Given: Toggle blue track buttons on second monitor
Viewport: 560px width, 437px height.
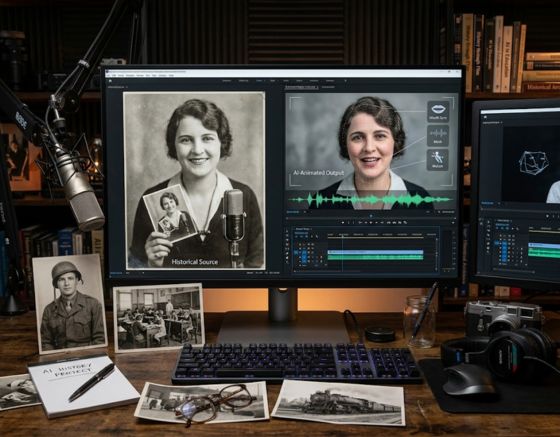Looking at the screenshot, I should pyautogui.click(x=504, y=250).
